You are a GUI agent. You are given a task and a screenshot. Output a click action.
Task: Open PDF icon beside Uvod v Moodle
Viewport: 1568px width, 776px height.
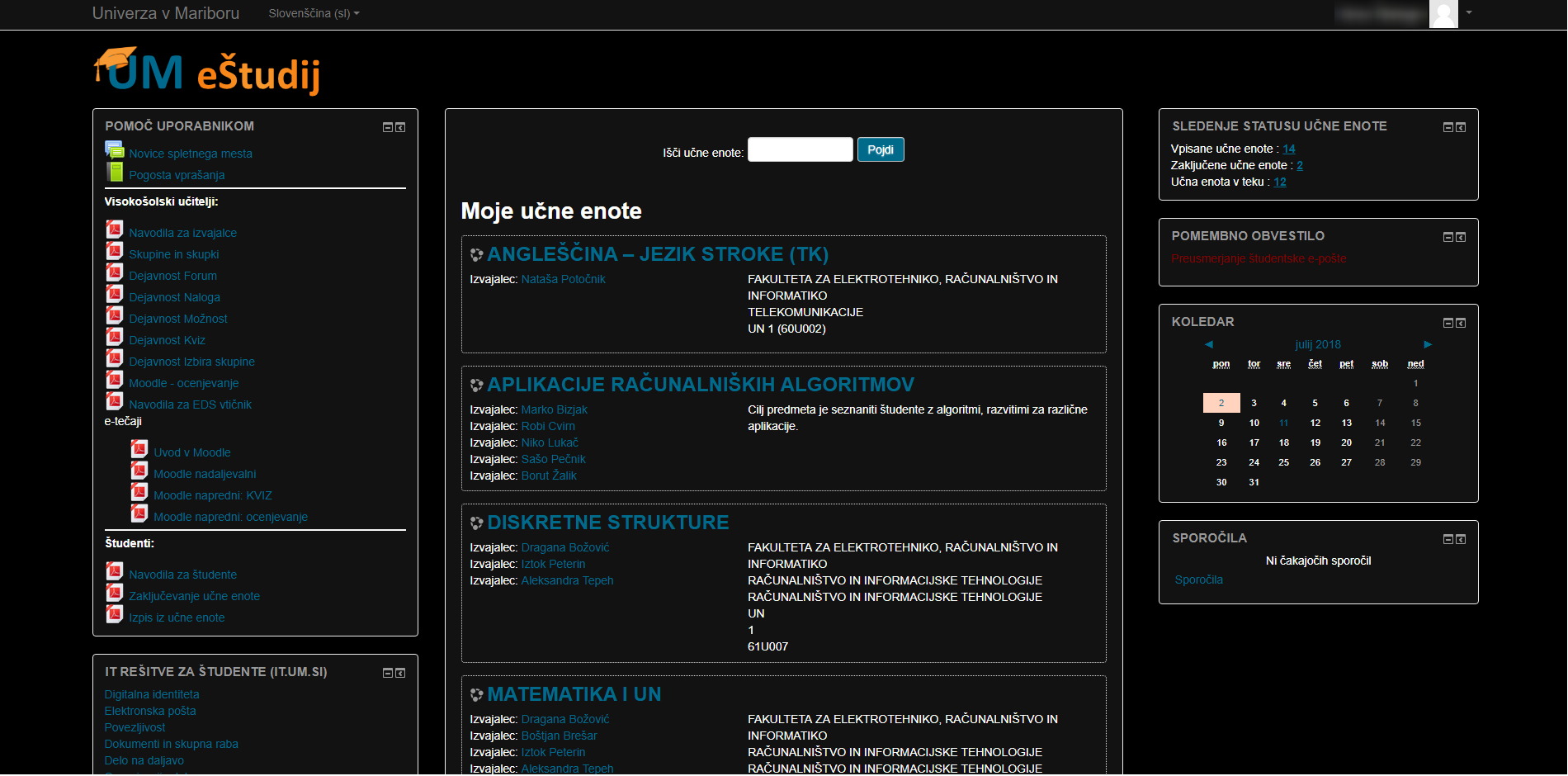[139, 449]
